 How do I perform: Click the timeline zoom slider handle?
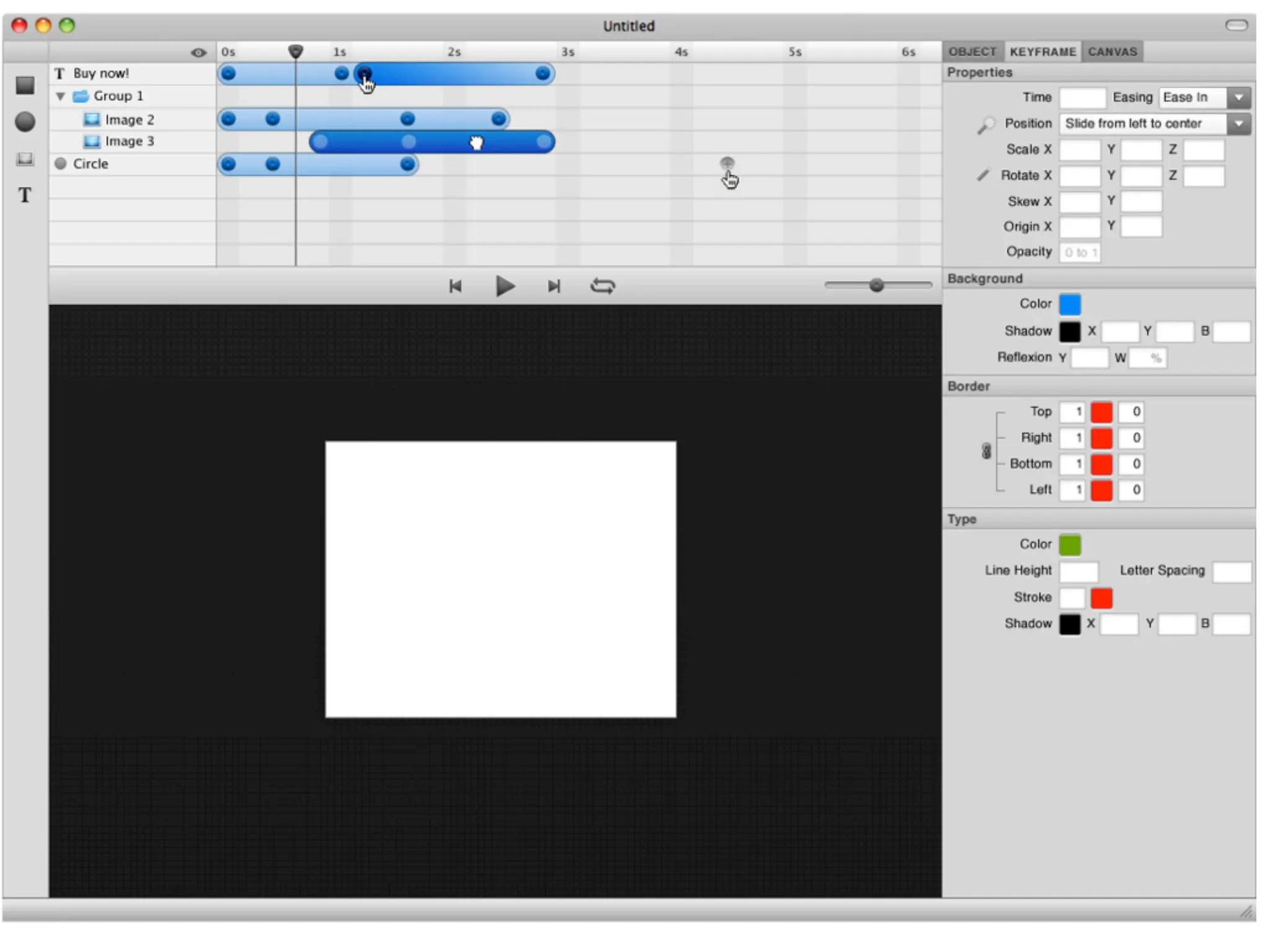pos(876,285)
